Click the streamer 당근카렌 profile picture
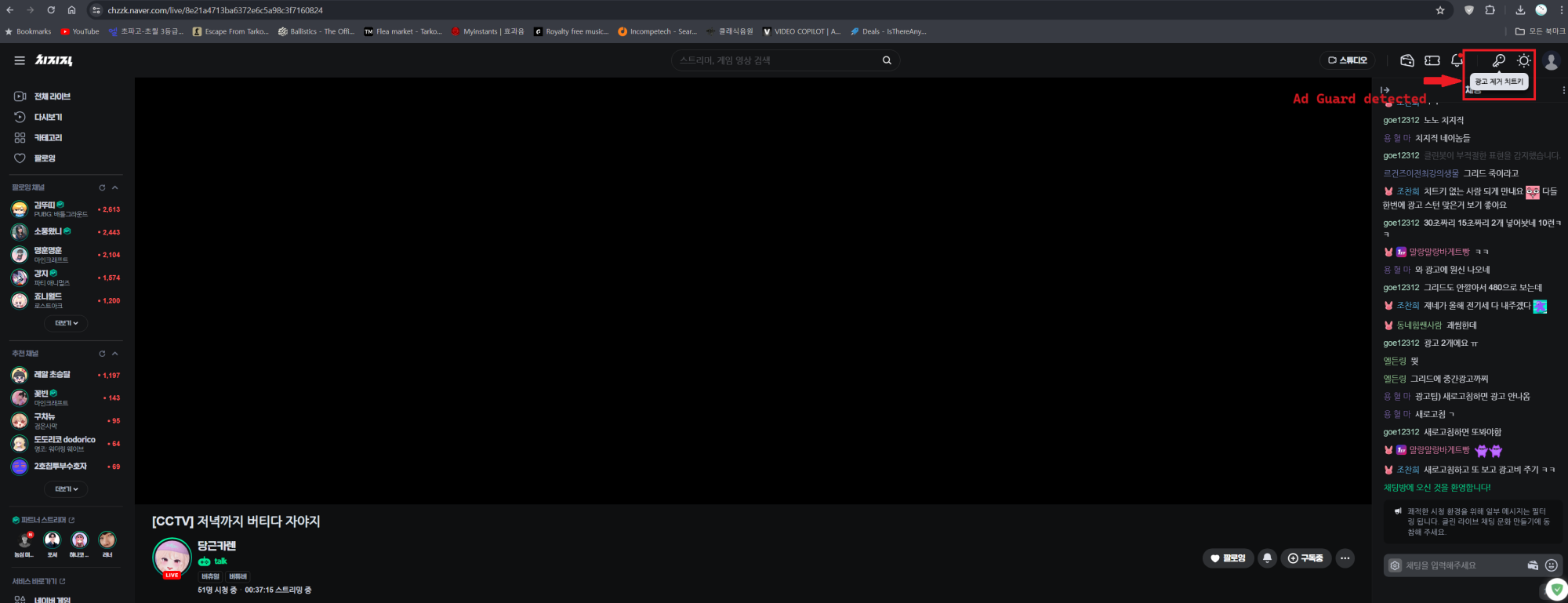 pos(172,558)
